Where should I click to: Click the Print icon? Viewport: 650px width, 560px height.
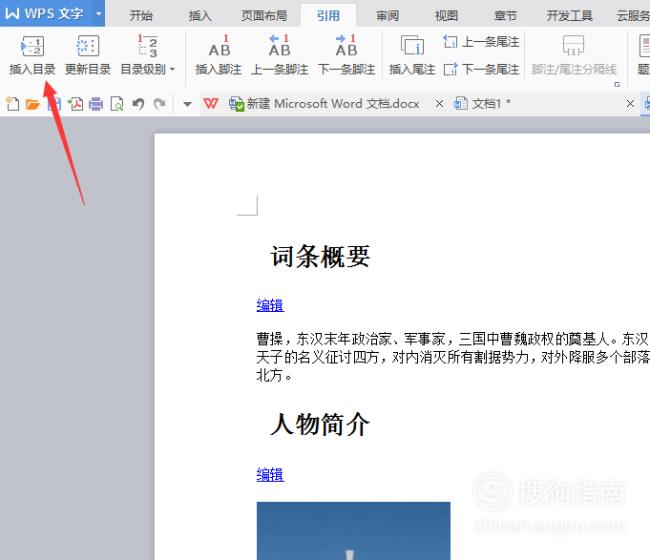pos(96,104)
